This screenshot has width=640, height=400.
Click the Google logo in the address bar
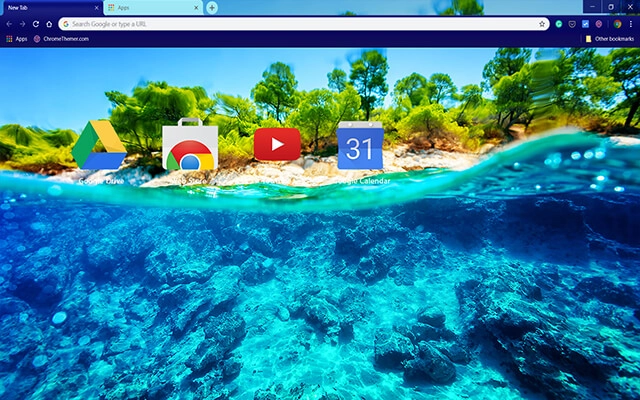[66, 24]
